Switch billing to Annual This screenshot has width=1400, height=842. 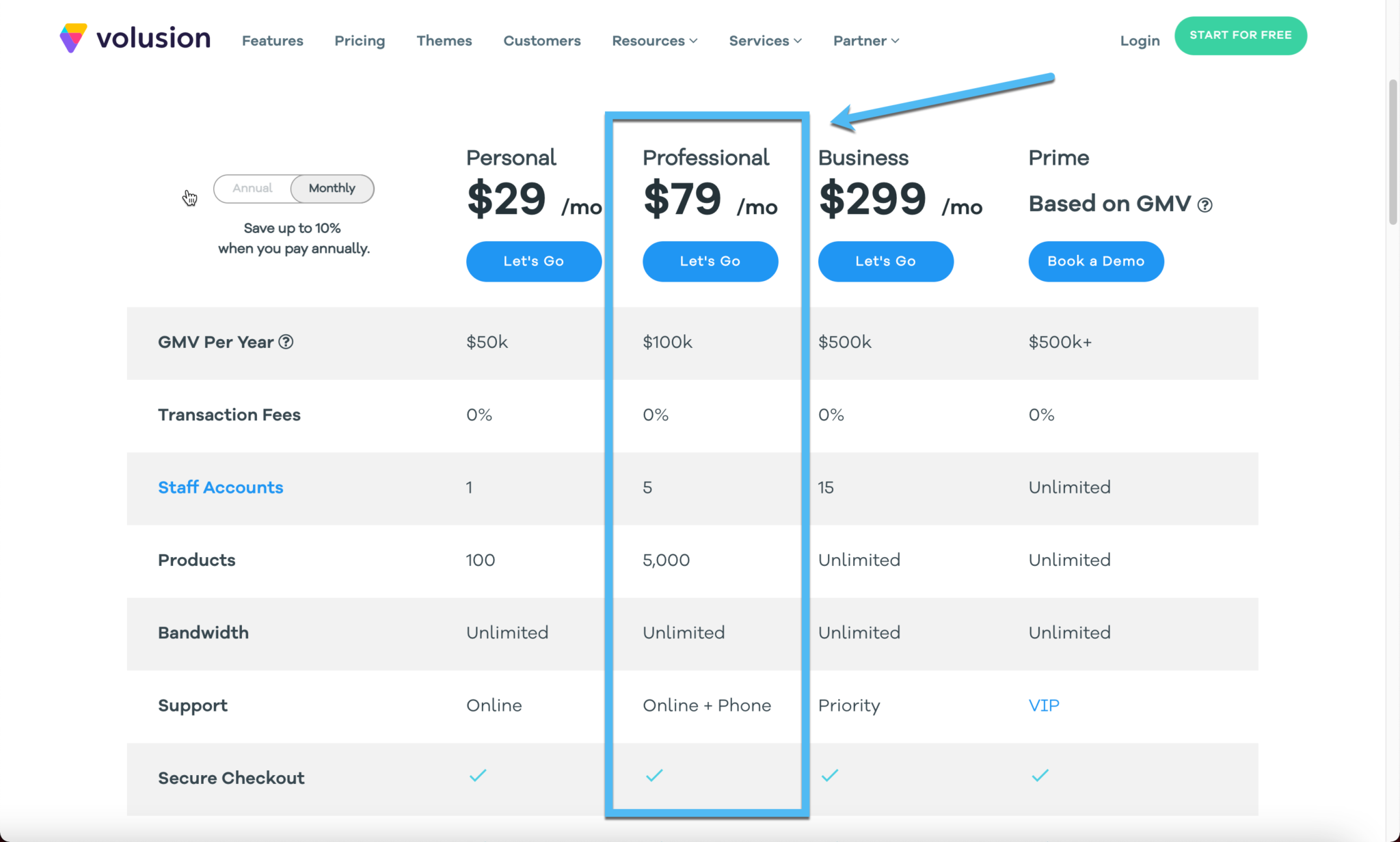[252, 189]
